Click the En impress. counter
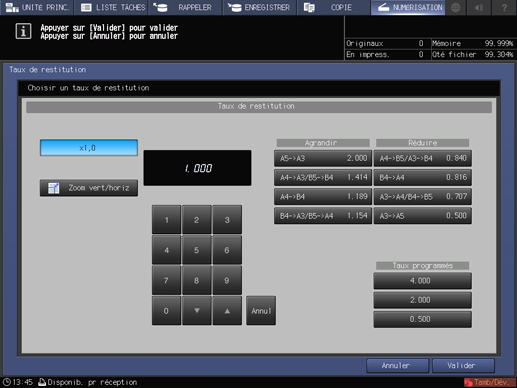Viewport: 517px width, 388px height. coord(385,54)
